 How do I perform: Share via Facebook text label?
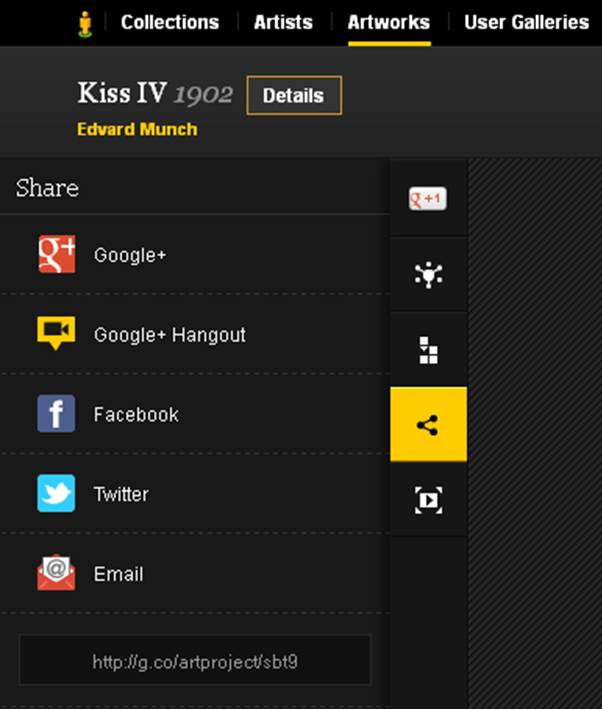click(136, 415)
